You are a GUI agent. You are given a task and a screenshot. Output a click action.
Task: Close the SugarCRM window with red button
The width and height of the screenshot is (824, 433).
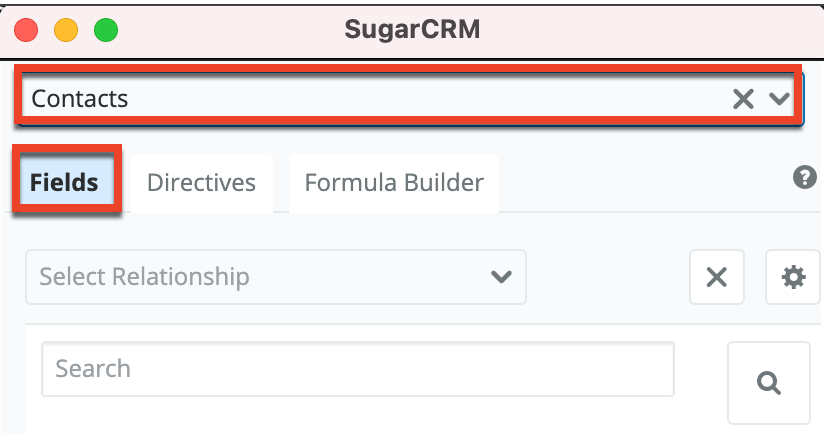click(27, 30)
